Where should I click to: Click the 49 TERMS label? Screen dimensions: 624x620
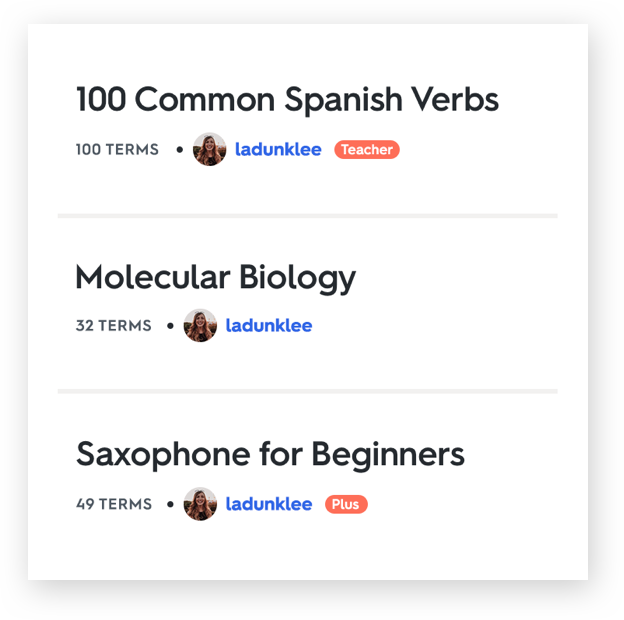point(113,504)
